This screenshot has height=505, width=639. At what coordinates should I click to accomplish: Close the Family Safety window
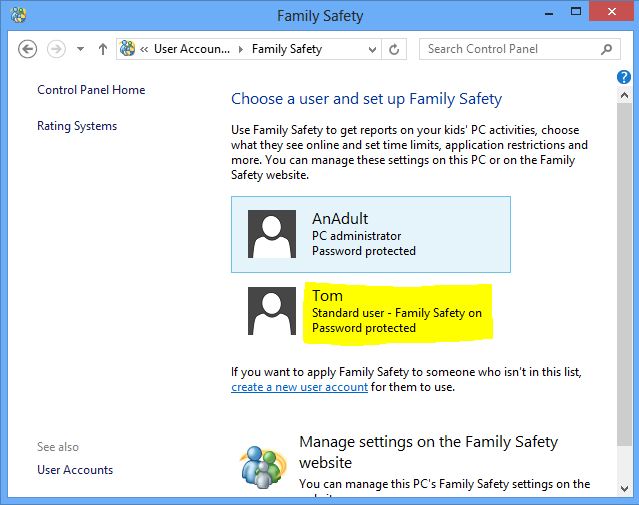[611, 11]
